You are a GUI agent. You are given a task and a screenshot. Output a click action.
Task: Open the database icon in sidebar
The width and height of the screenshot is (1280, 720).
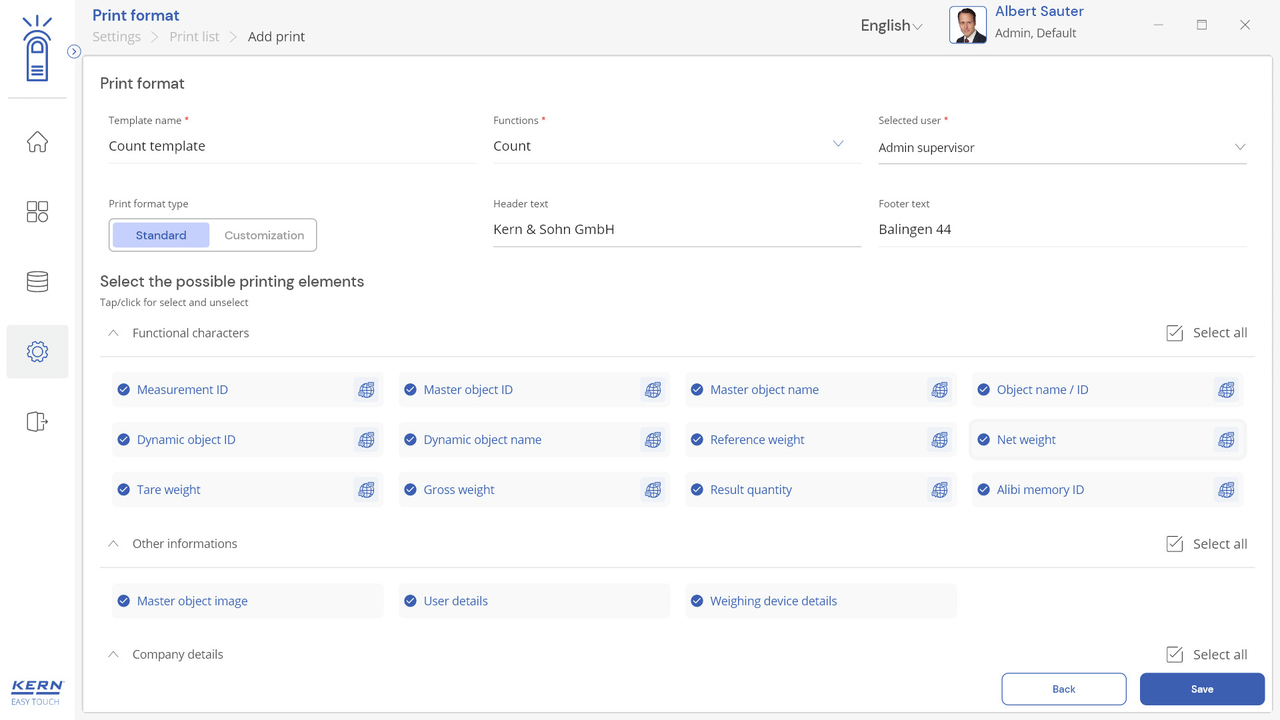pos(37,282)
